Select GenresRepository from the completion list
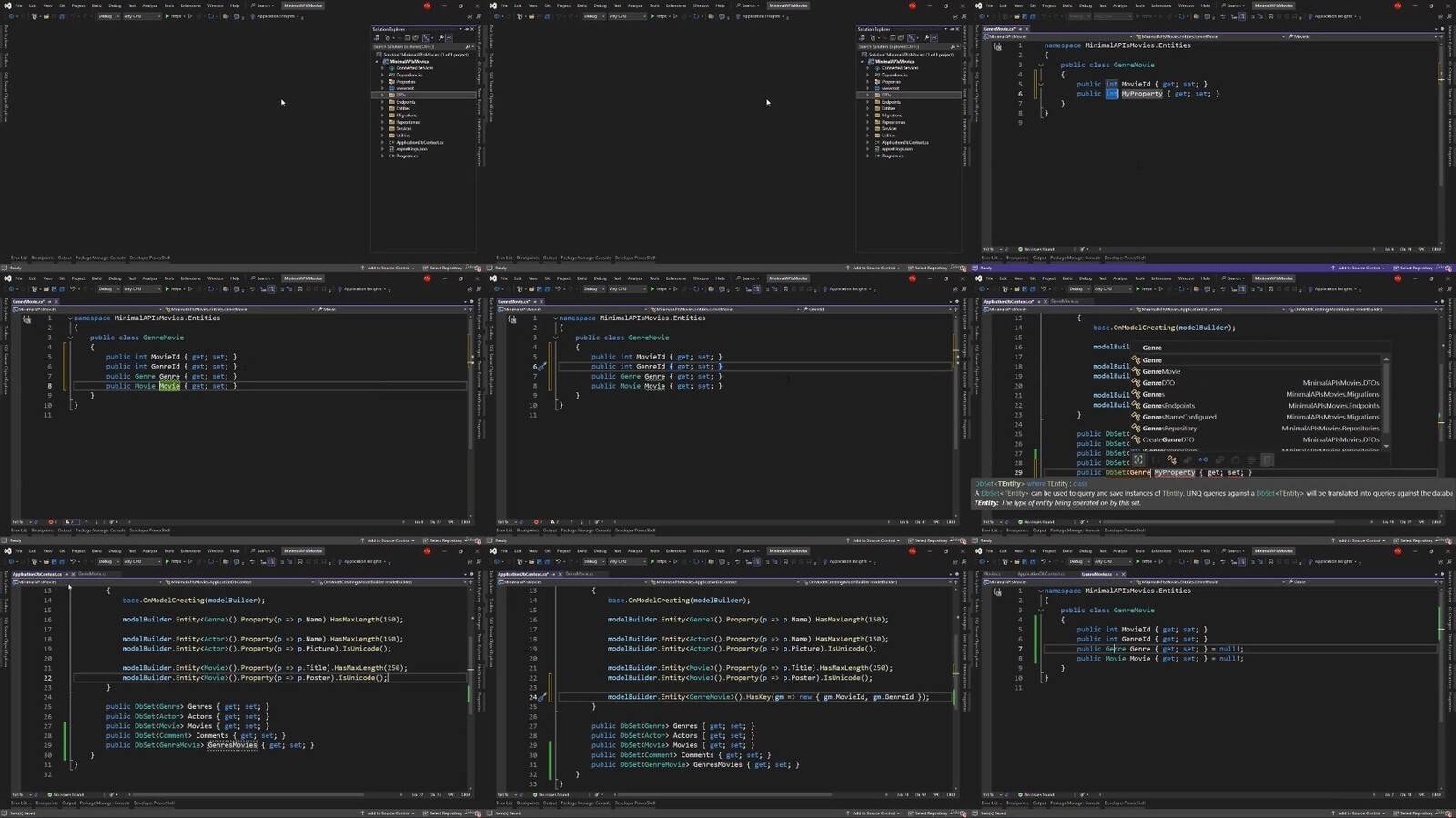Screen dimensions: 1456x818 coord(1169,429)
